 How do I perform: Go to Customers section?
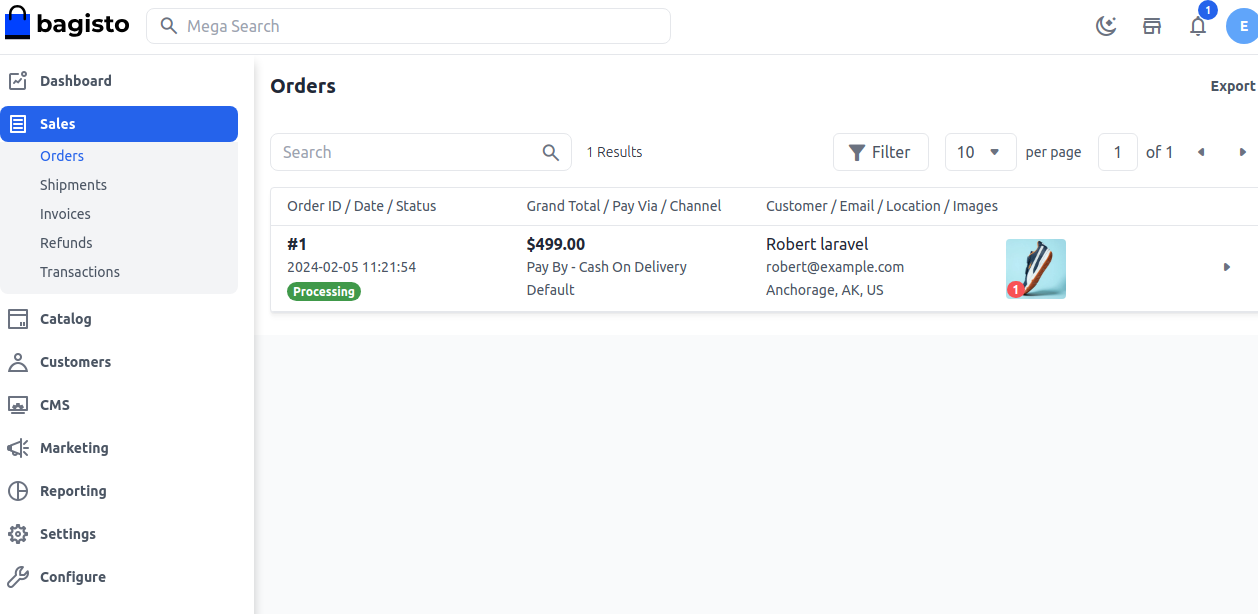tap(75, 362)
